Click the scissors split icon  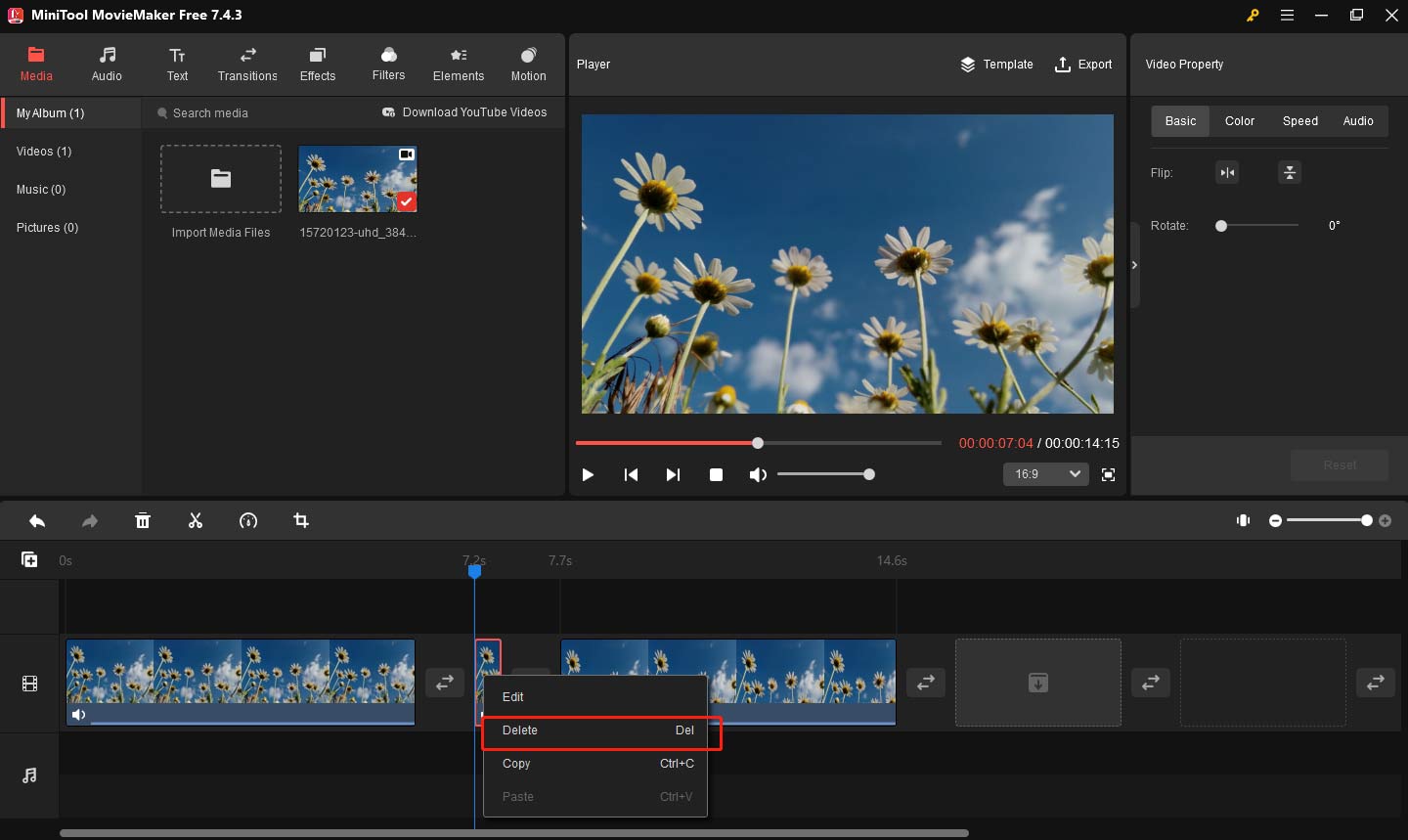[x=196, y=521]
